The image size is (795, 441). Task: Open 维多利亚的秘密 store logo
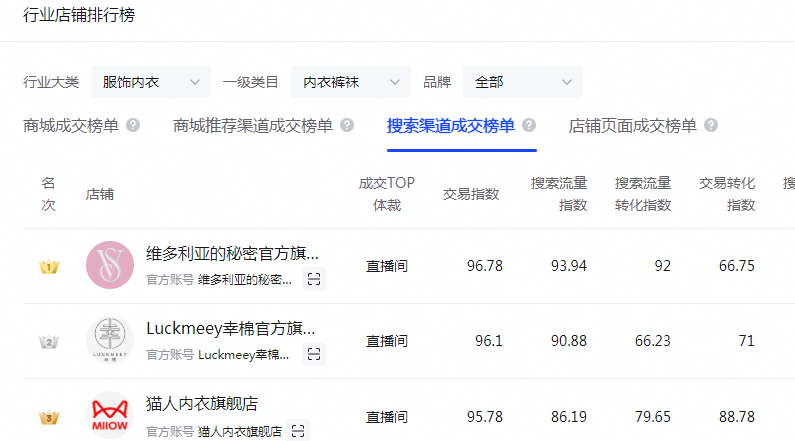click(x=110, y=265)
